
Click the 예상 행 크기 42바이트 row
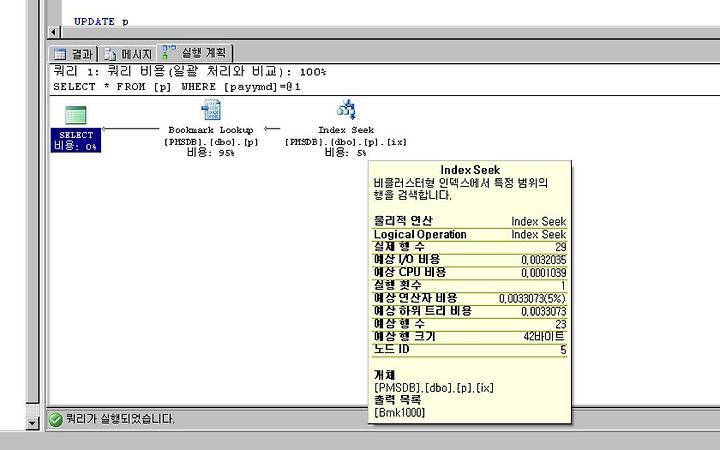(470, 337)
